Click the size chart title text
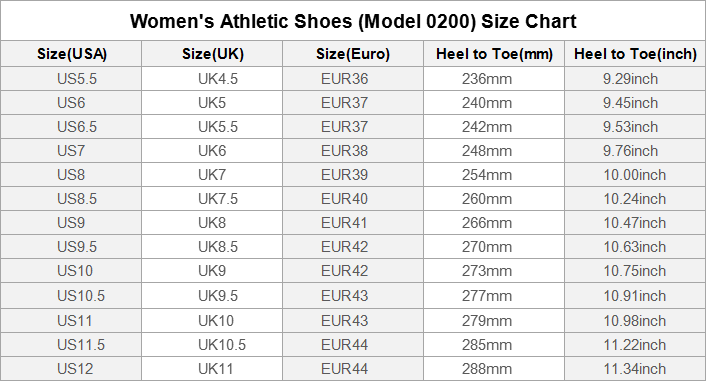The image size is (706, 381). (x=353, y=21)
